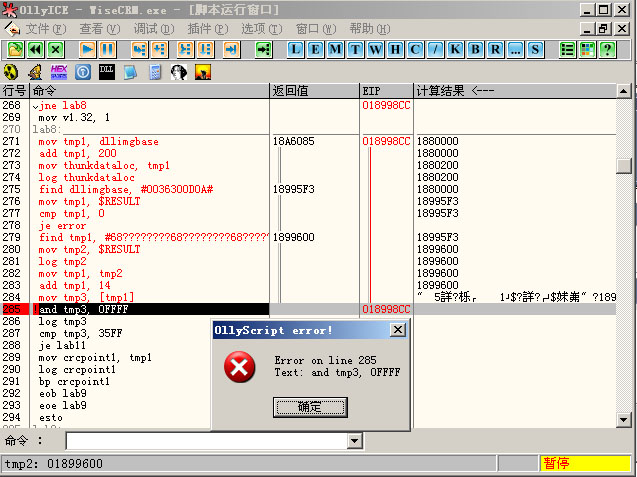This screenshot has height=477, width=637.
Task: Click the Debugging options list icon
Action: 567,50
